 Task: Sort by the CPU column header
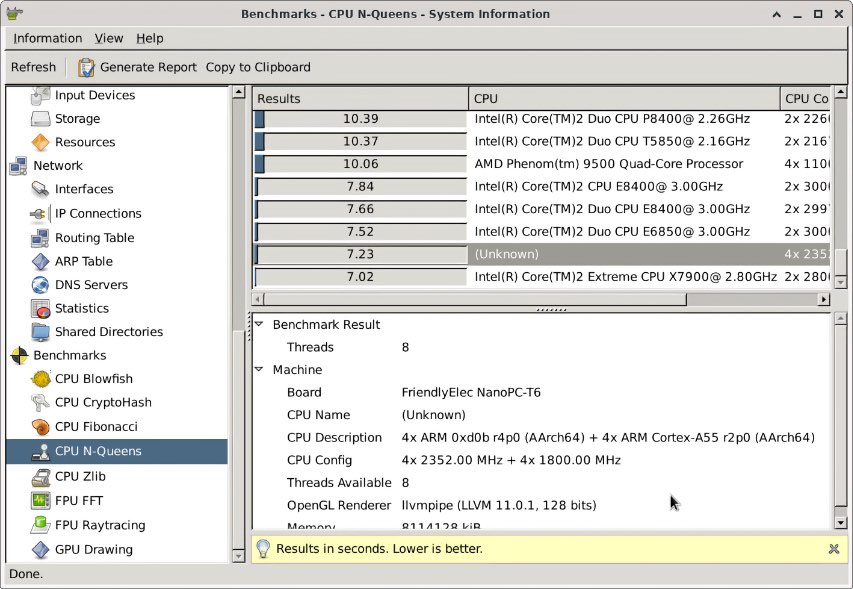[x=624, y=98]
